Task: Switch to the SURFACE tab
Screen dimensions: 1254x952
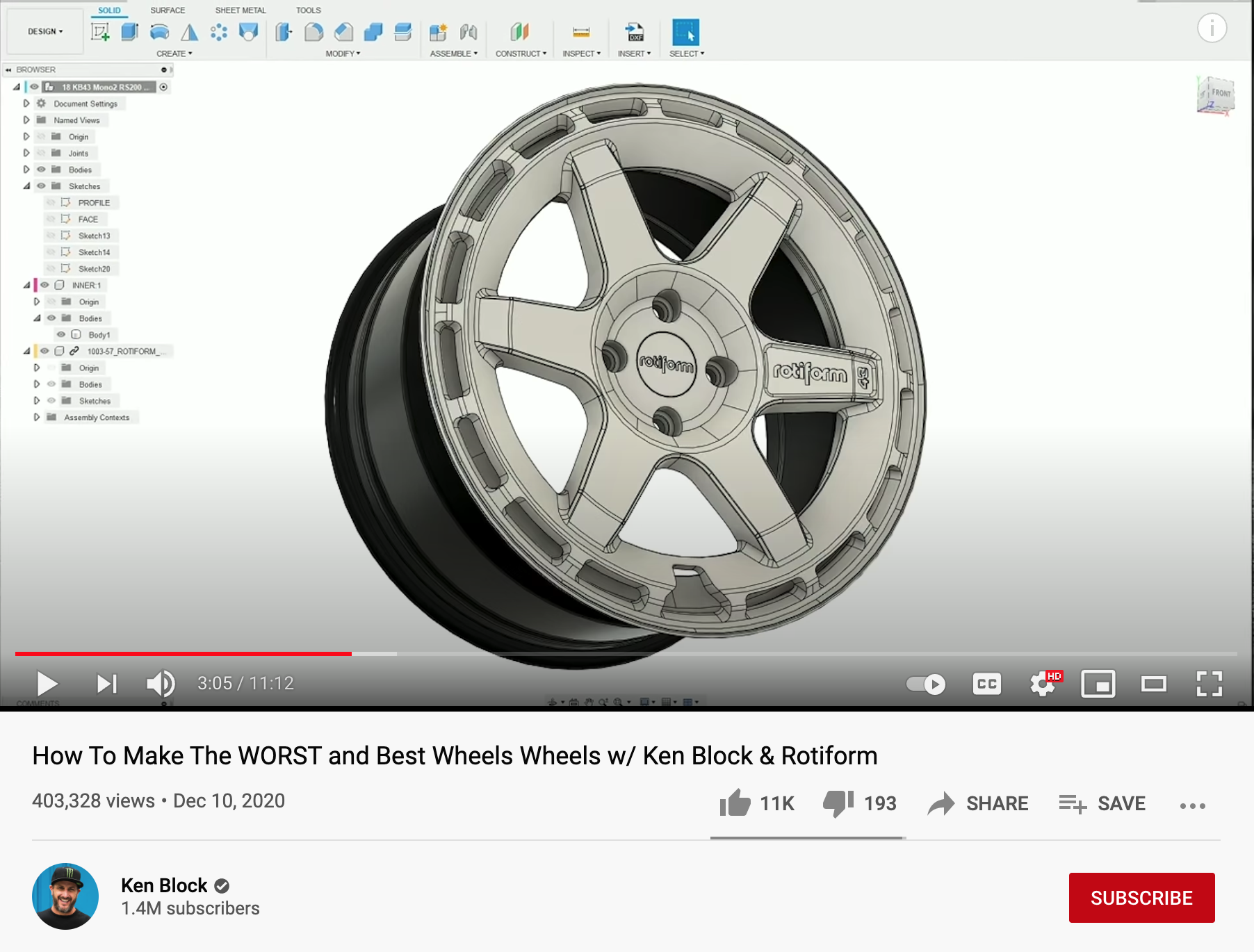Action: pyautogui.click(x=168, y=10)
